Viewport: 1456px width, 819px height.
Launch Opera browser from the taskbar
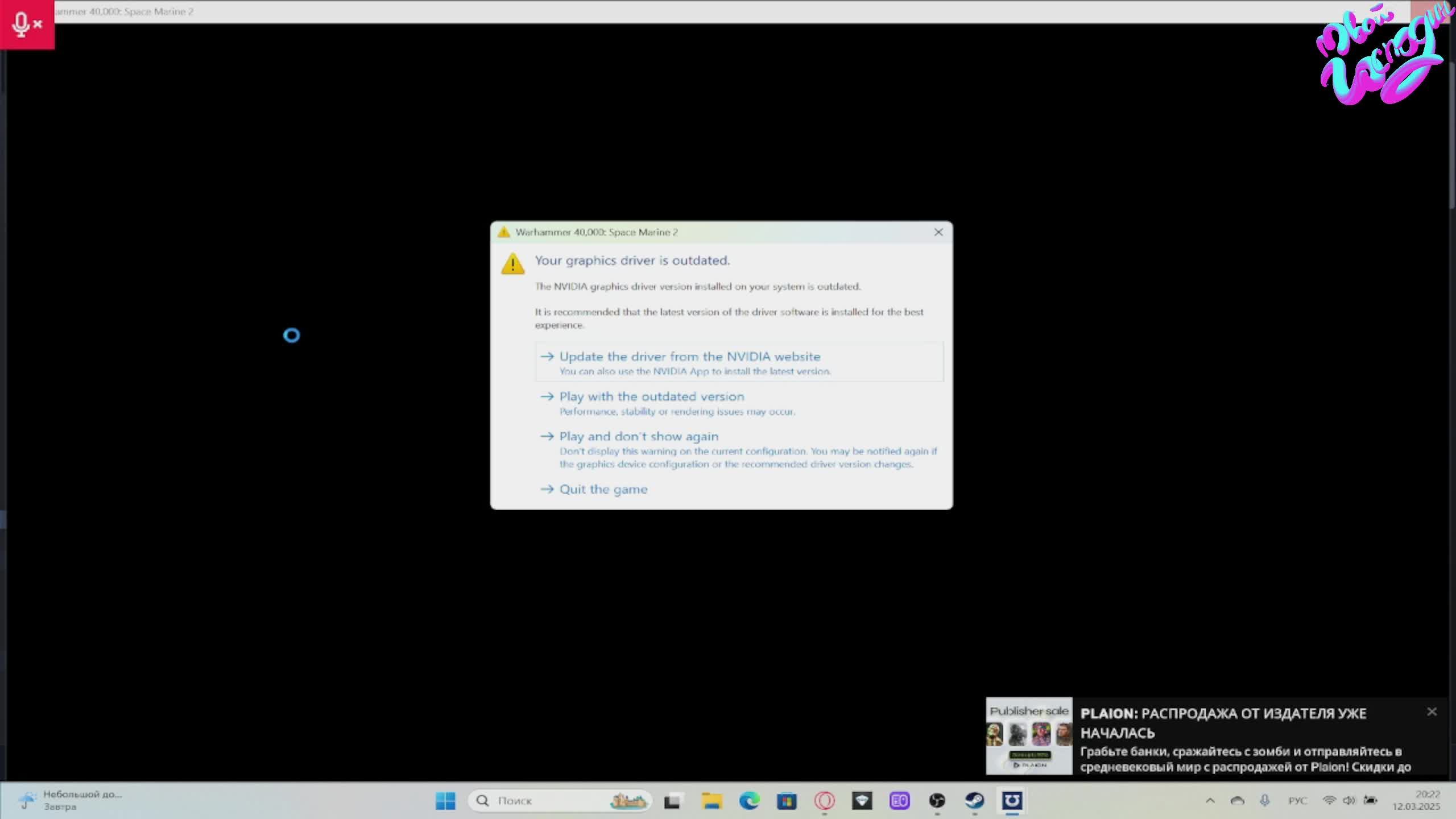click(x=824, y=801)
